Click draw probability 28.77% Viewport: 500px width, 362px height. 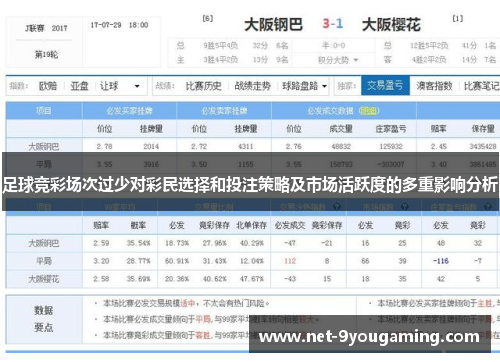[138, 261]
